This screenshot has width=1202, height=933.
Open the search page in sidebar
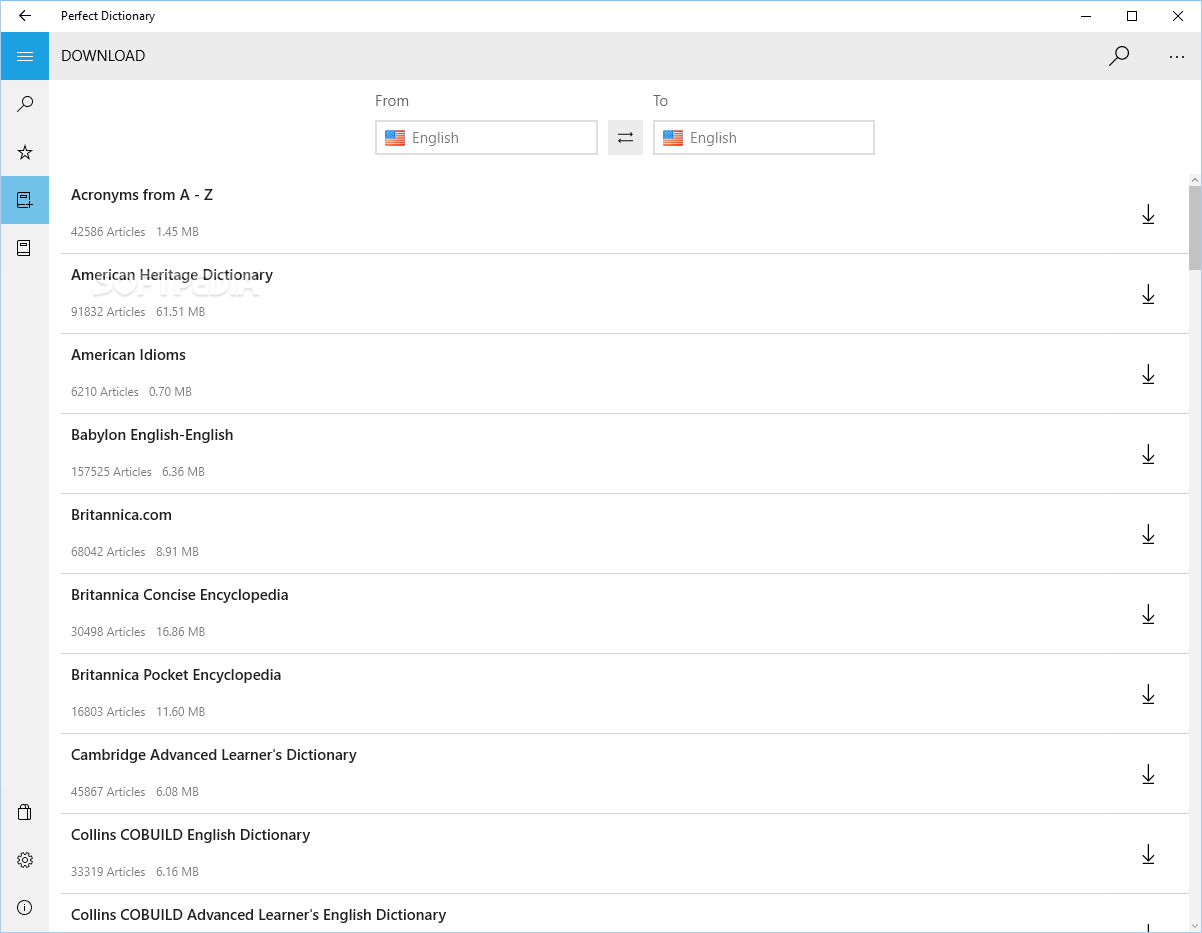pyautogui.click(x=25, y=104)
